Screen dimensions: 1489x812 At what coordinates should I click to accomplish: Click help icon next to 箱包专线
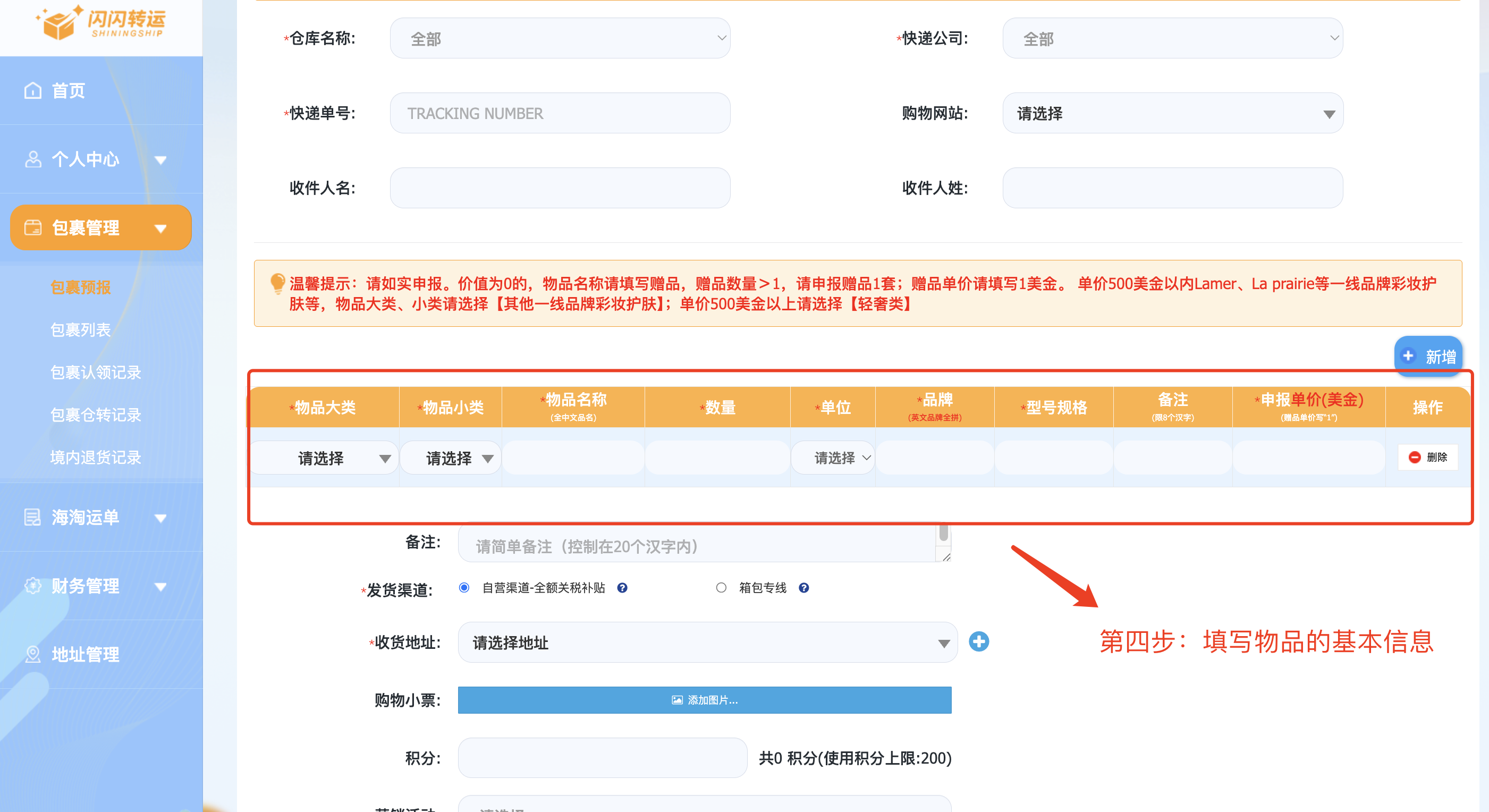[x=803, y=588]
